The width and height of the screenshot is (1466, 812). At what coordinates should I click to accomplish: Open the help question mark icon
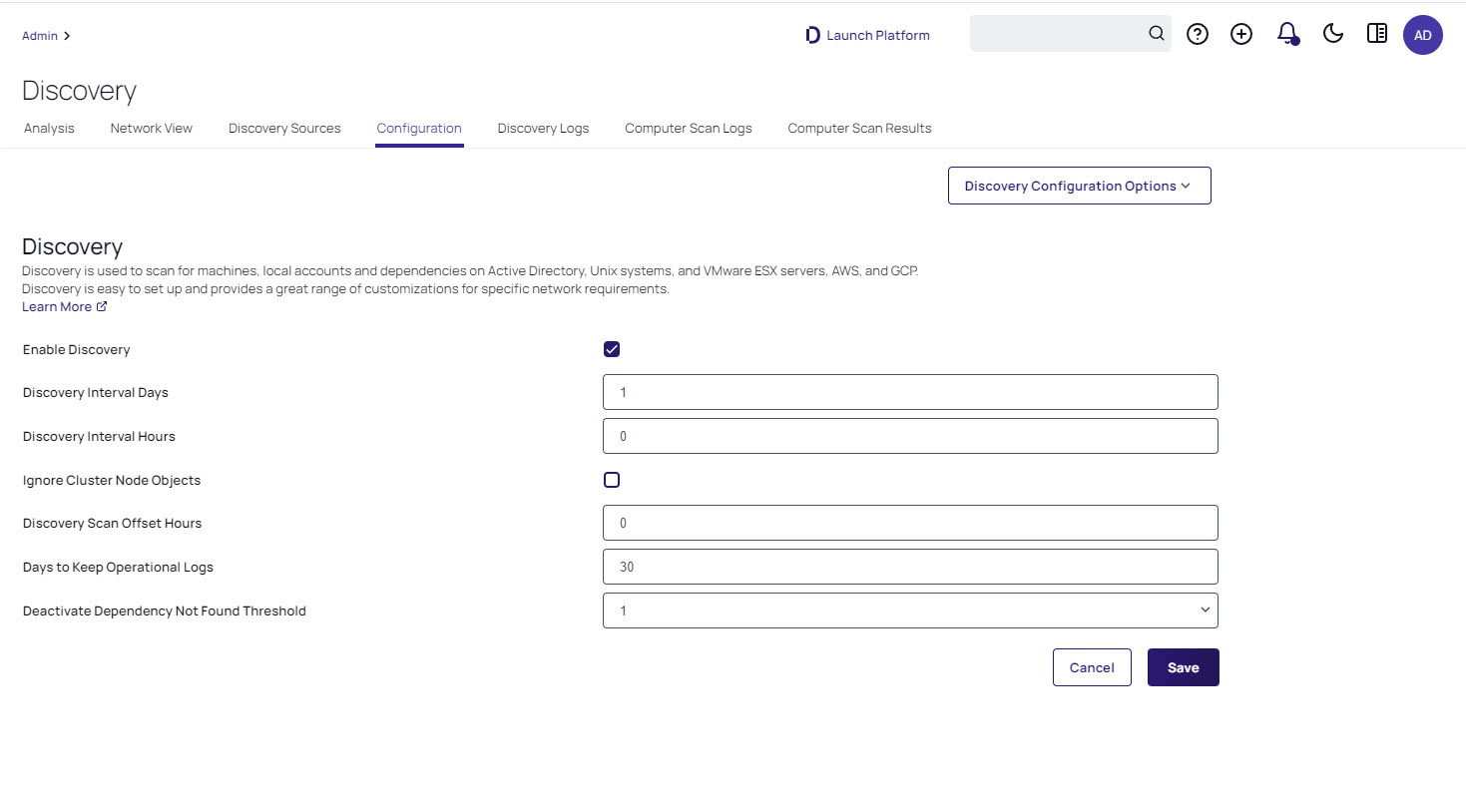click(1198, 35)
